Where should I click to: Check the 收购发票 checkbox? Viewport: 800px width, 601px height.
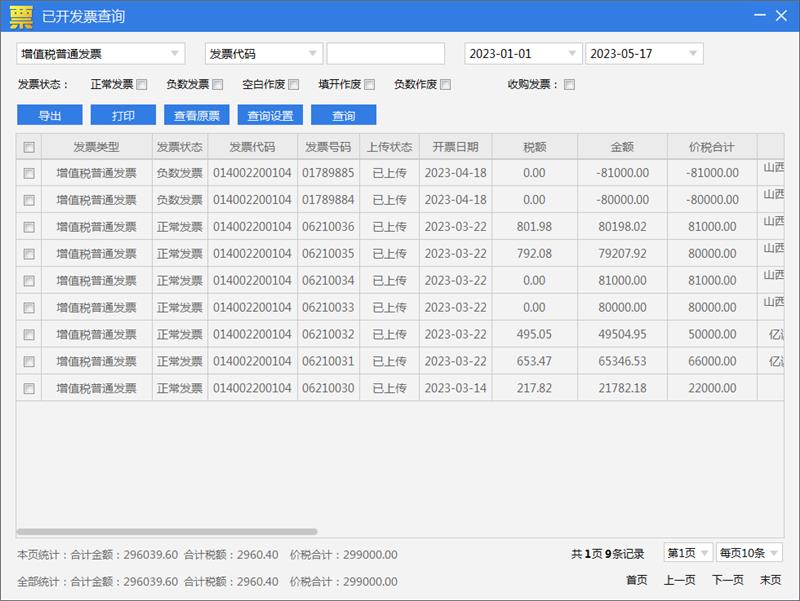point(570,85)
